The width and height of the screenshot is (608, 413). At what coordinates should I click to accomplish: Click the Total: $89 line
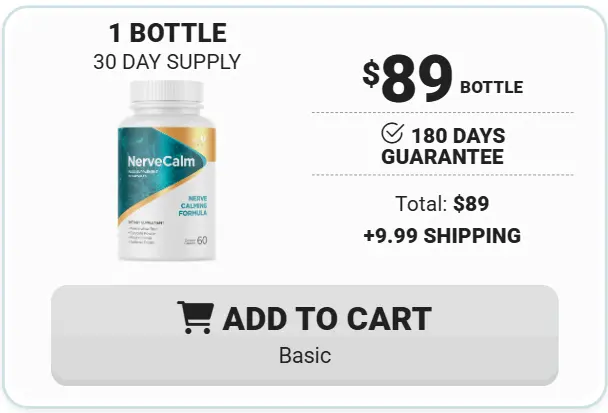[442, 204]
